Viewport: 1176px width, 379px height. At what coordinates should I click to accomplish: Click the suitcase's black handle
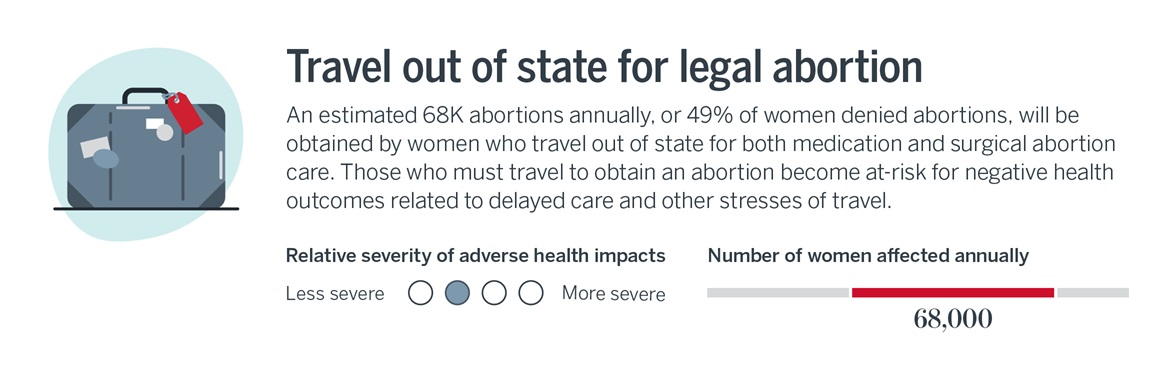(x=146, y=96)
